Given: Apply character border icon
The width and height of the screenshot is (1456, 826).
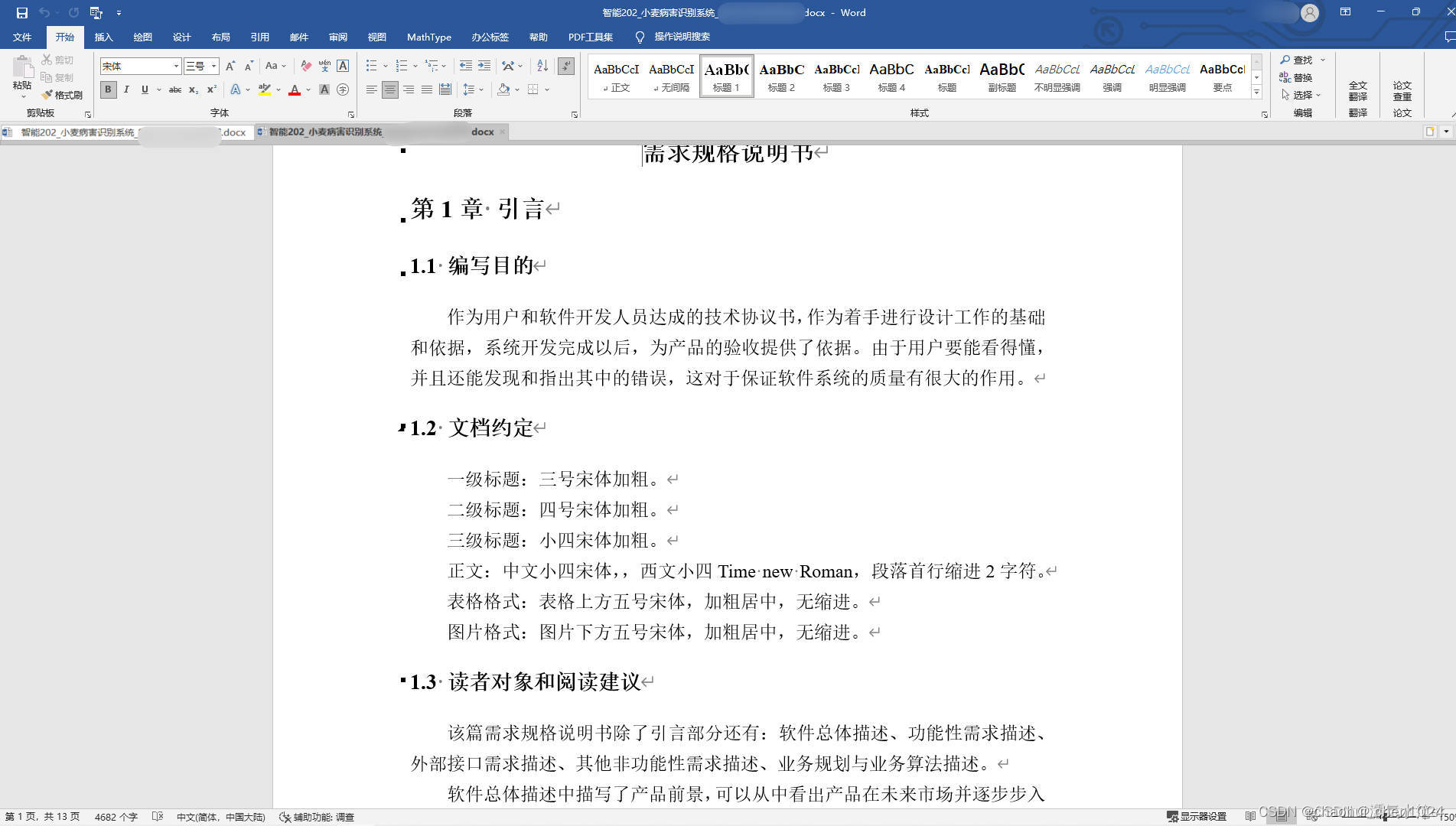Looking at the screenshot, I should pyautogui.click(x=343, y=66).
